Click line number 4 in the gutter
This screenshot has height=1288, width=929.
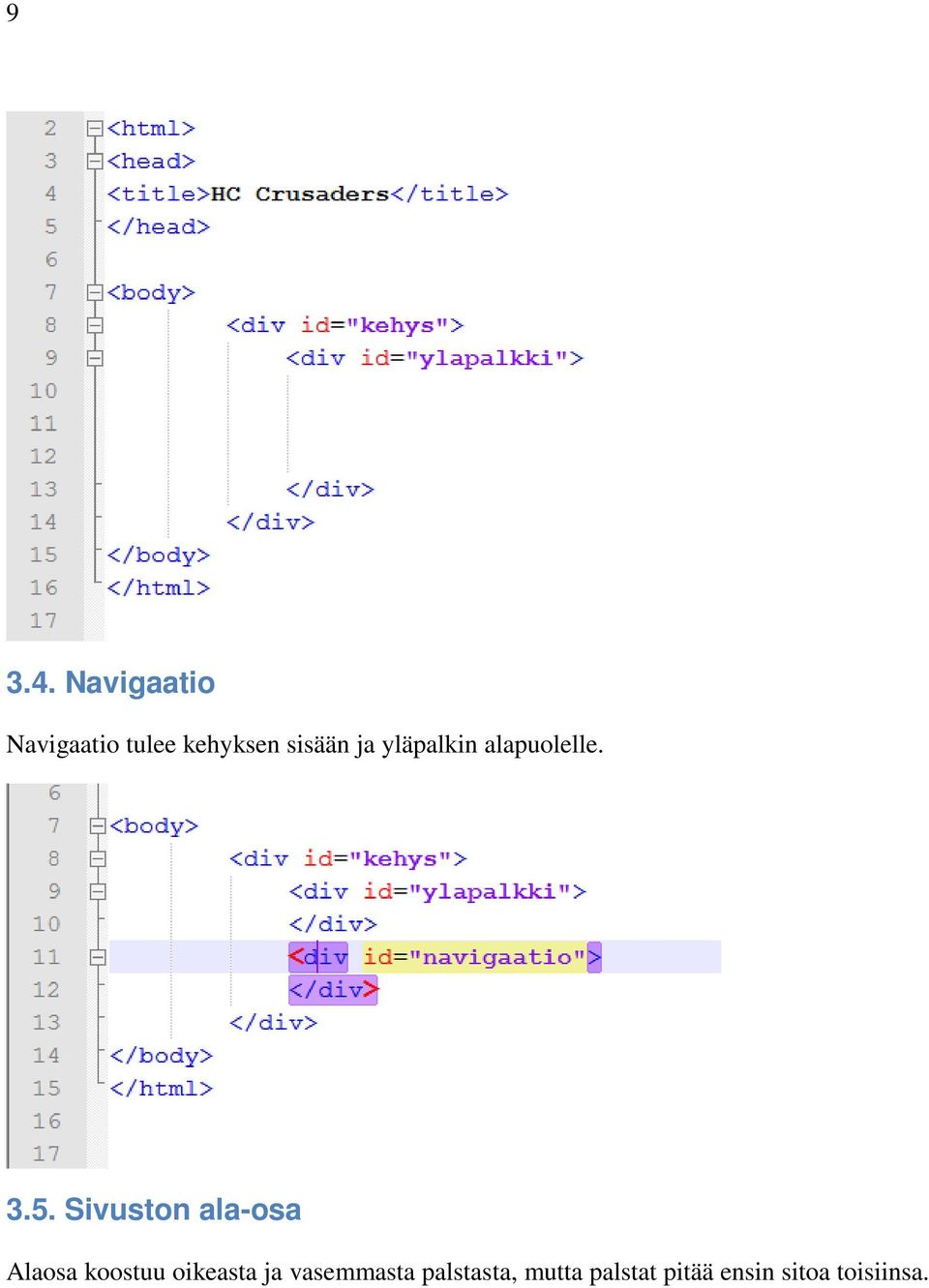[50, 195]
